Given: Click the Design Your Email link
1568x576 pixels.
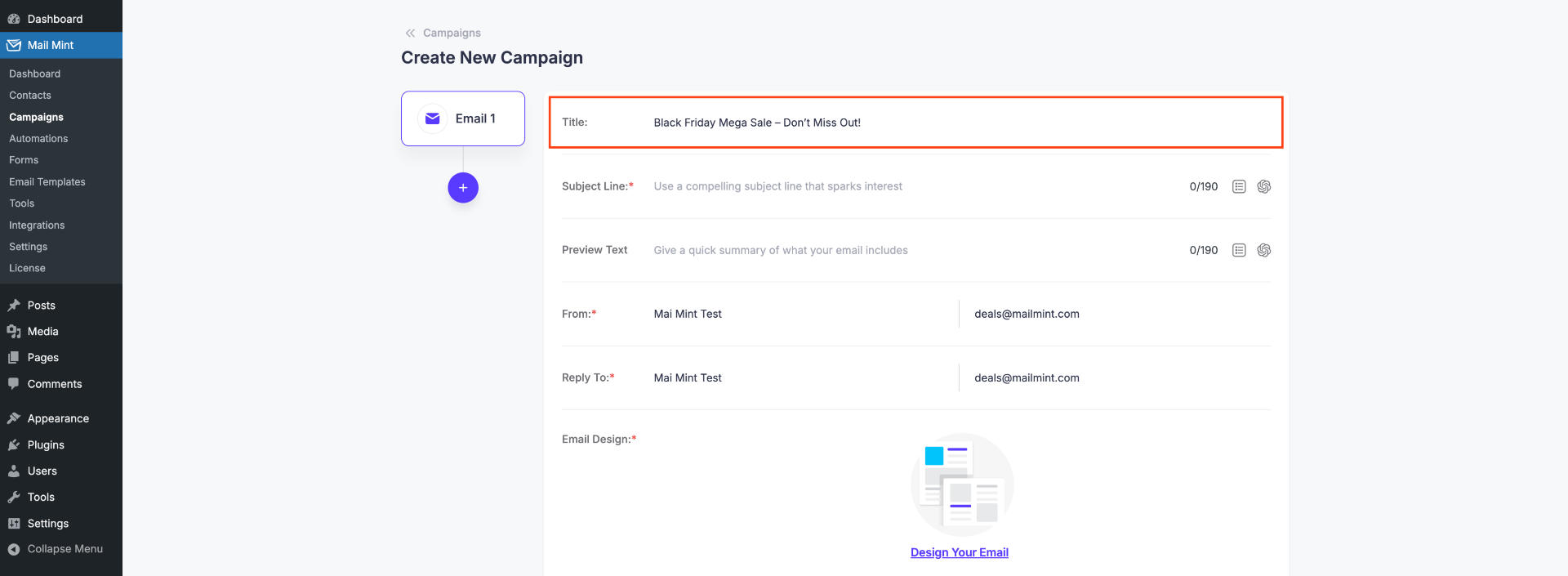Looking at the screenshot, I should pyautogui.click(x=960, y=552).
